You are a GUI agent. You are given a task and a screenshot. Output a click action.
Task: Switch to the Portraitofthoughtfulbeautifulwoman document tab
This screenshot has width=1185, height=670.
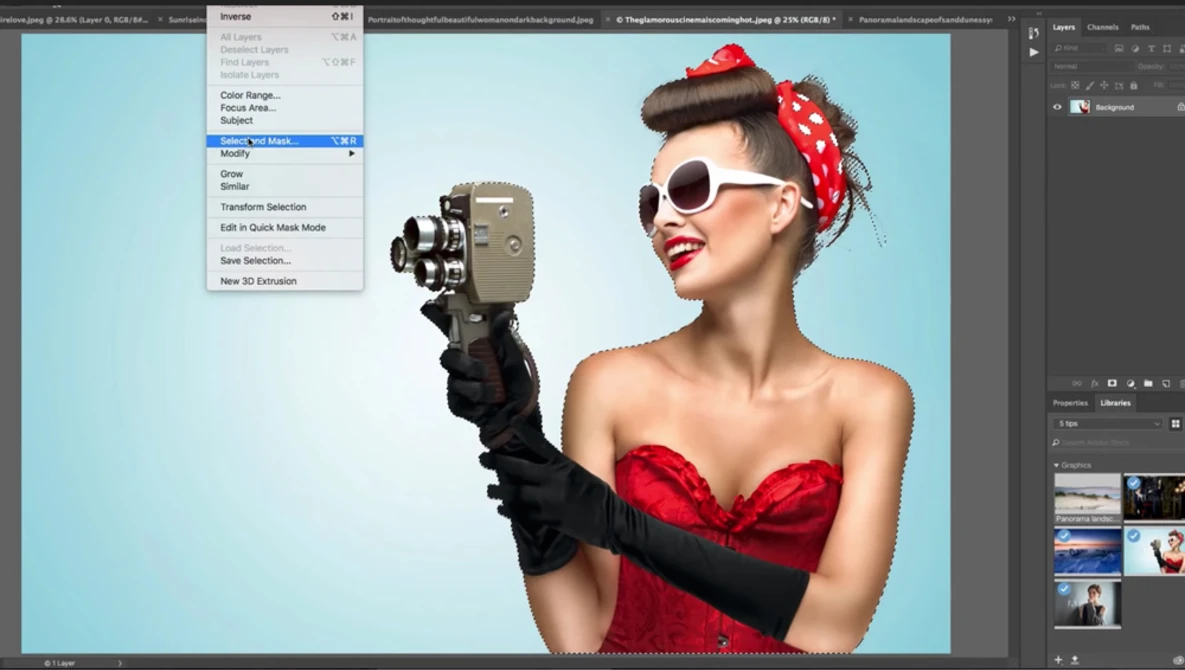481,20
